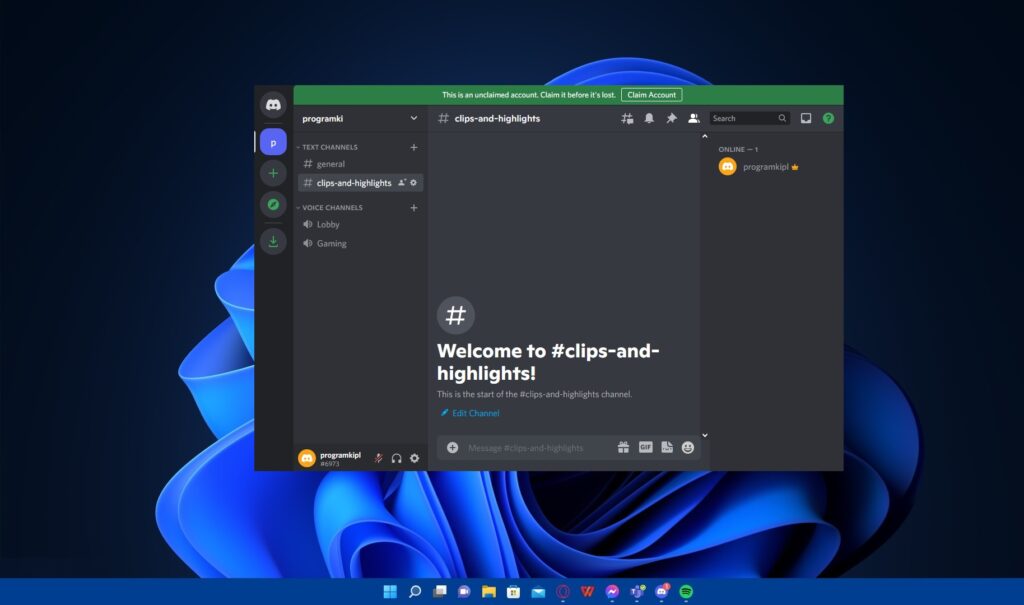Click the Add a Server plus icon

273,173
